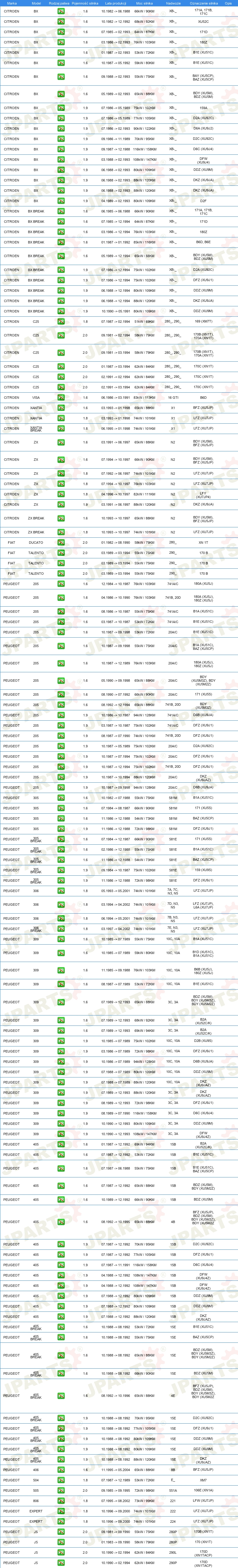Viewport: 238px width, 1568px height.
Task: Click fuel icon in Peugeot 505 row
Action: (61, 1490)
